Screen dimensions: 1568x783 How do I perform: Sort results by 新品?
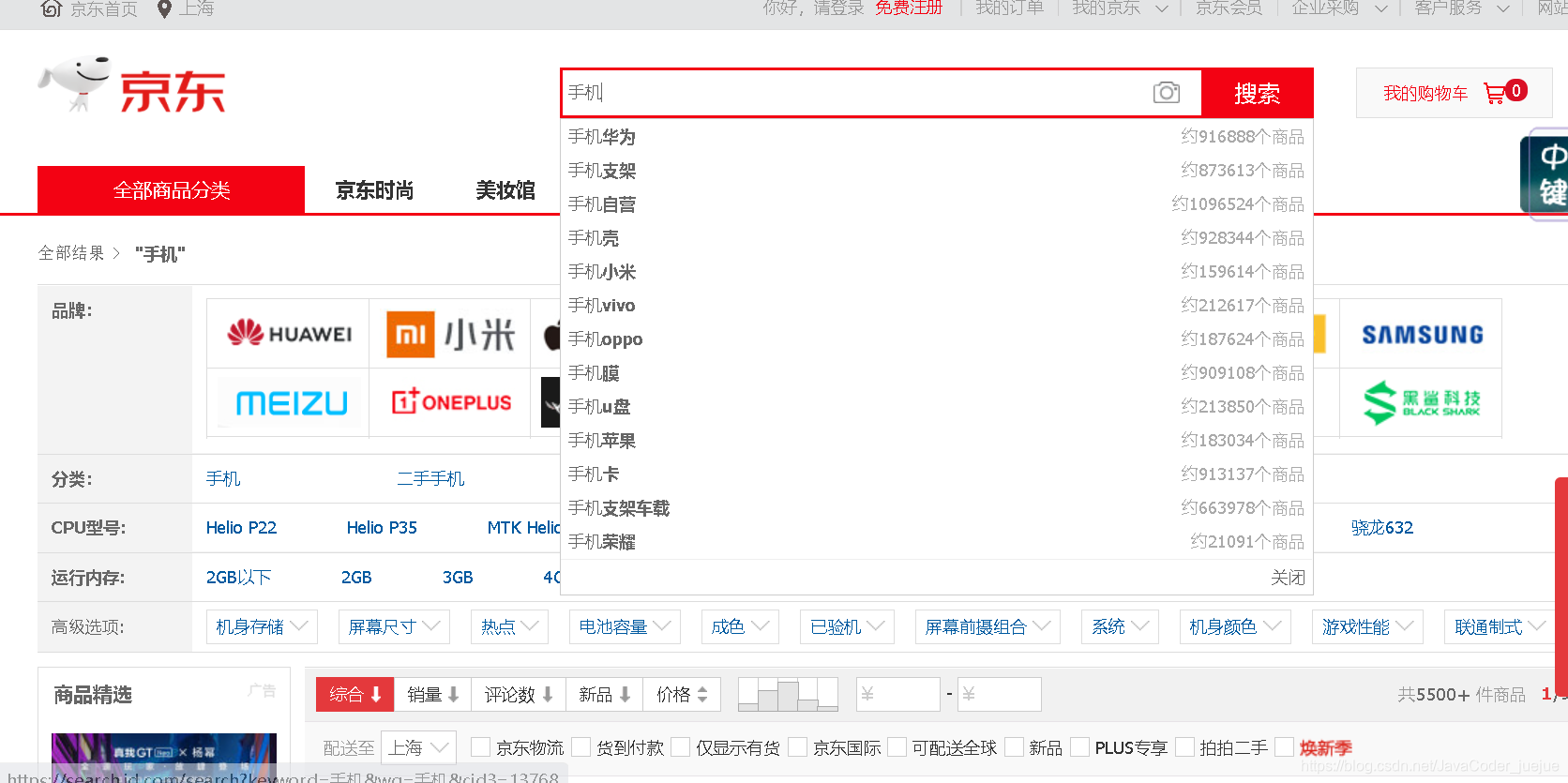(x=604, y=694)
